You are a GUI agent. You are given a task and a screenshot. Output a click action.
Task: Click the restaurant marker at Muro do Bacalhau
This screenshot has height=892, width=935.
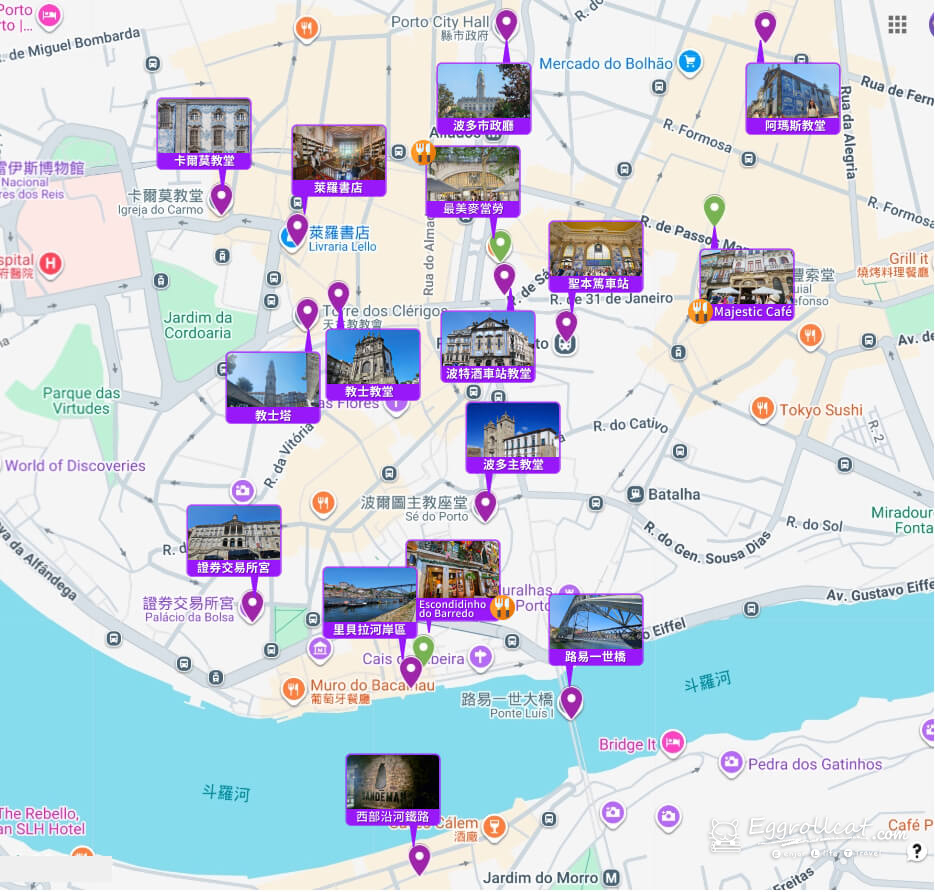click(x=292, y=688)
